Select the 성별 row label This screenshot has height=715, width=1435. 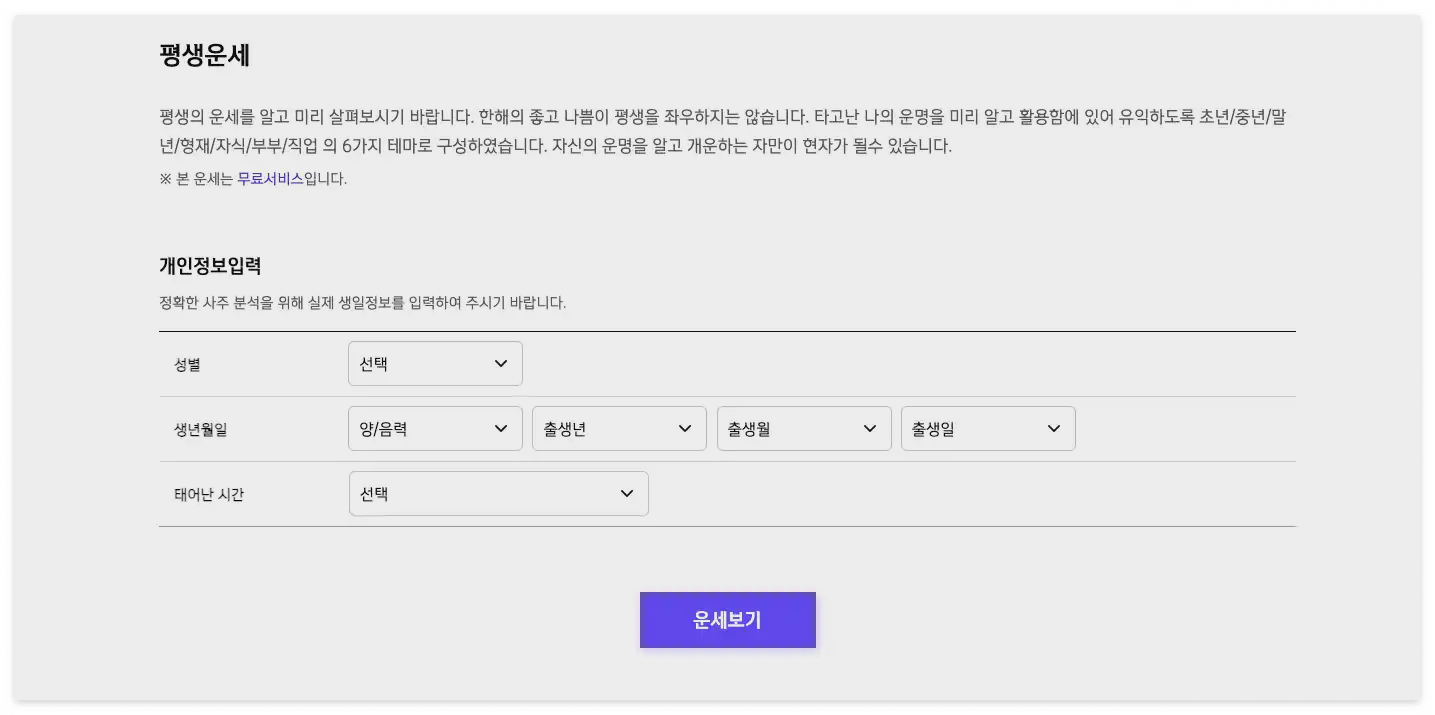pyautogui.click(x=186, y=364)
